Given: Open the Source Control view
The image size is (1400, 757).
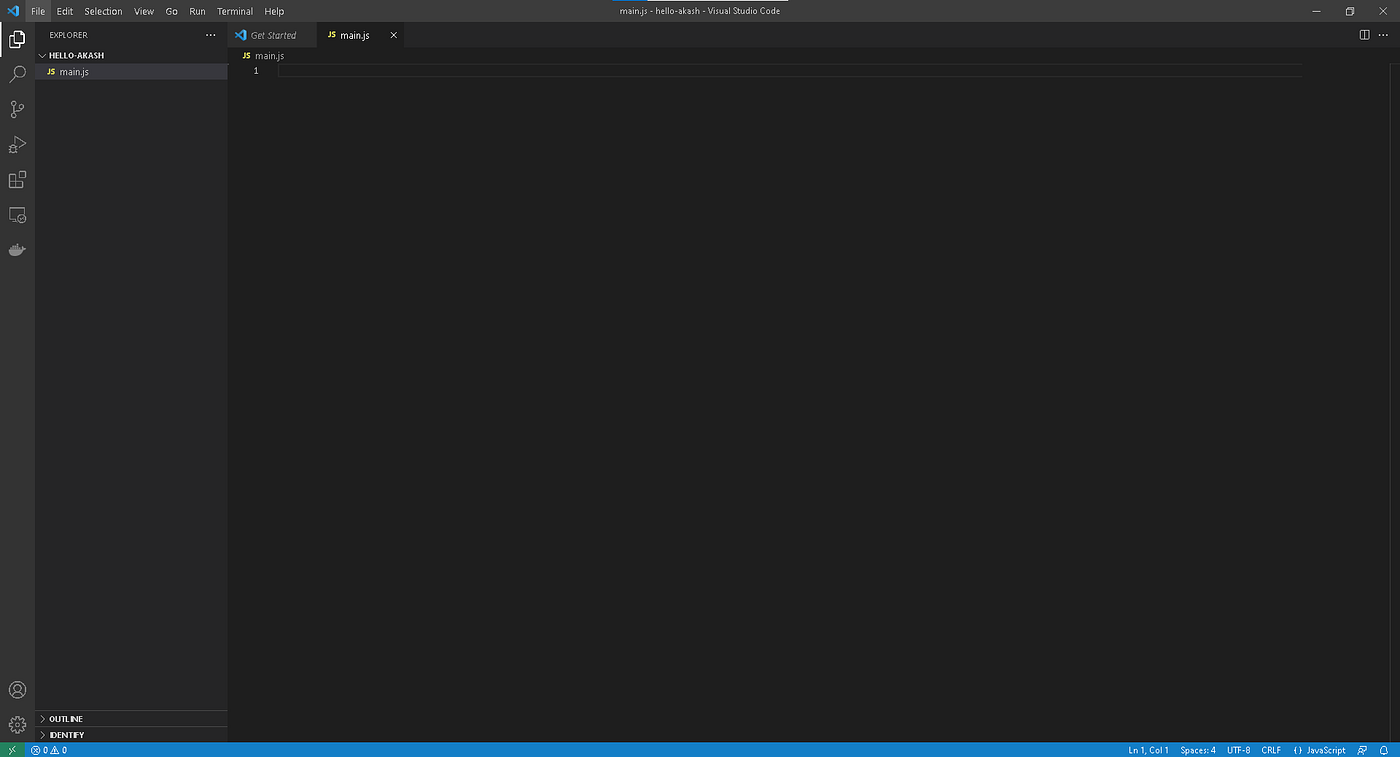Looking at the screenshot, I should coord(17,110).
